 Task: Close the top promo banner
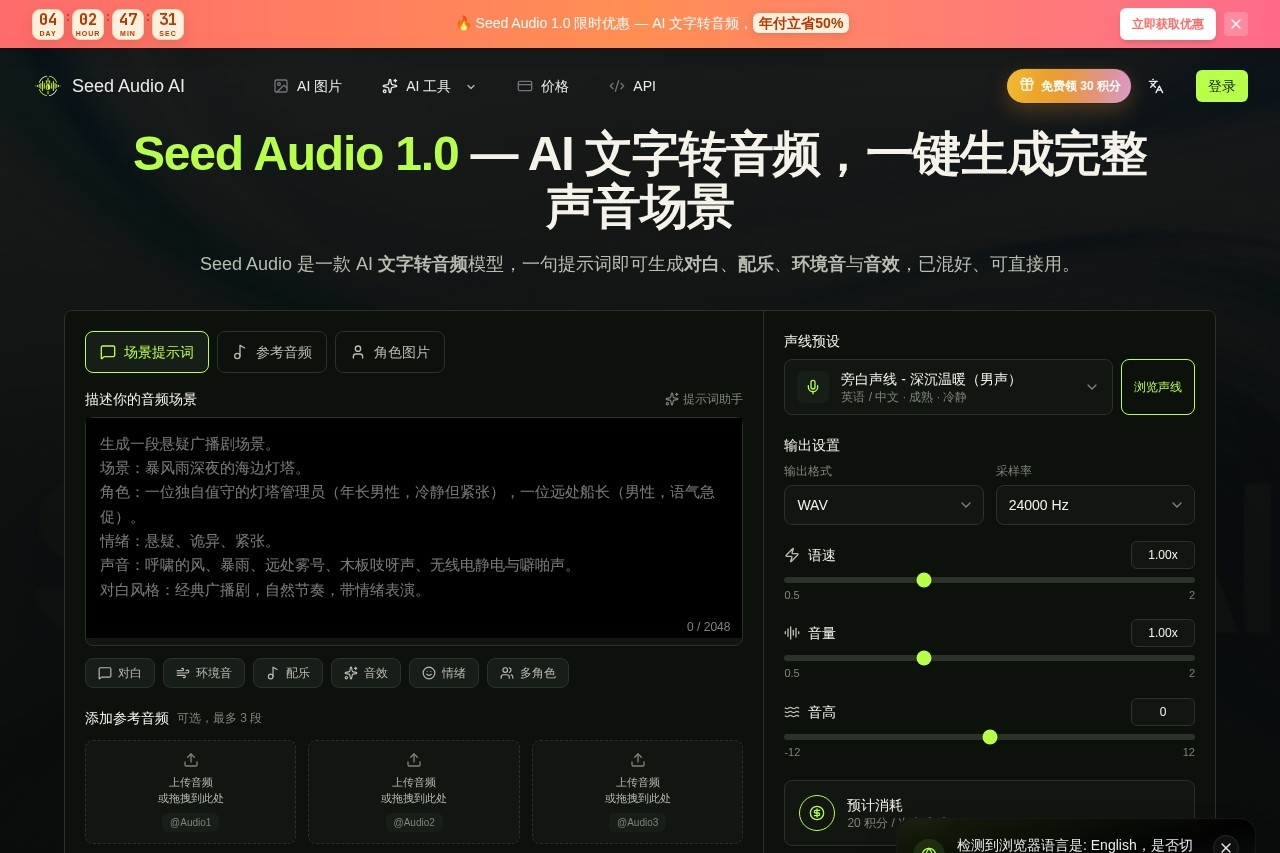[x=1236, y=24]
